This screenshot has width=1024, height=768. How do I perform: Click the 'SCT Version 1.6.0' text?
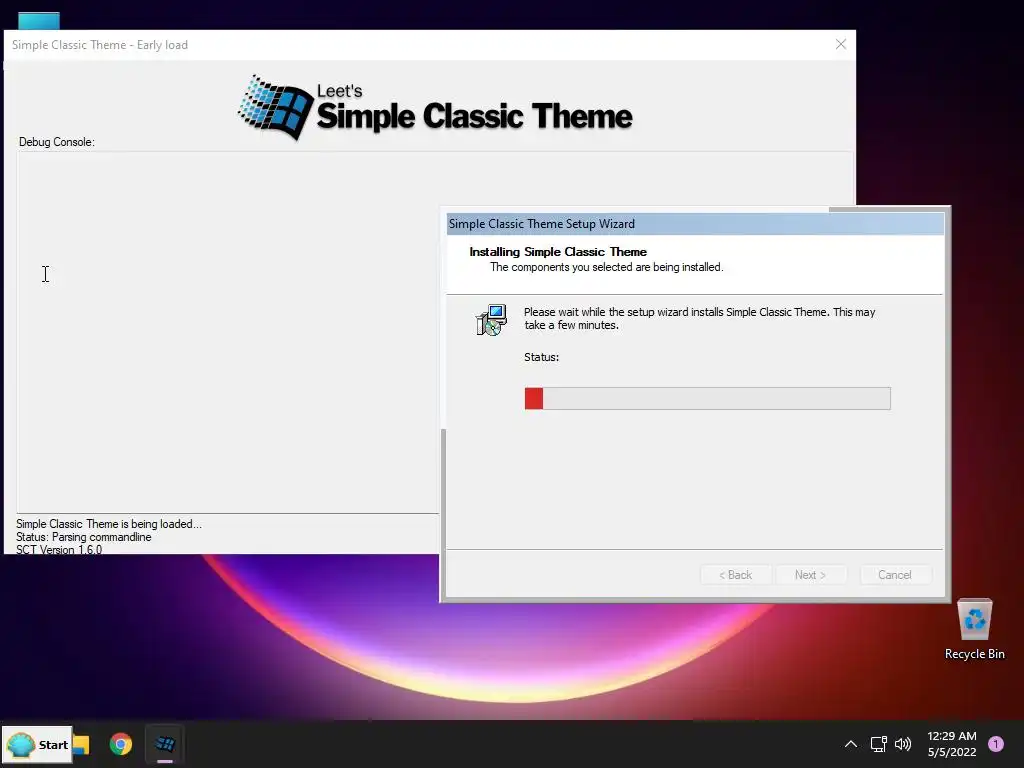tap(59, 549)
